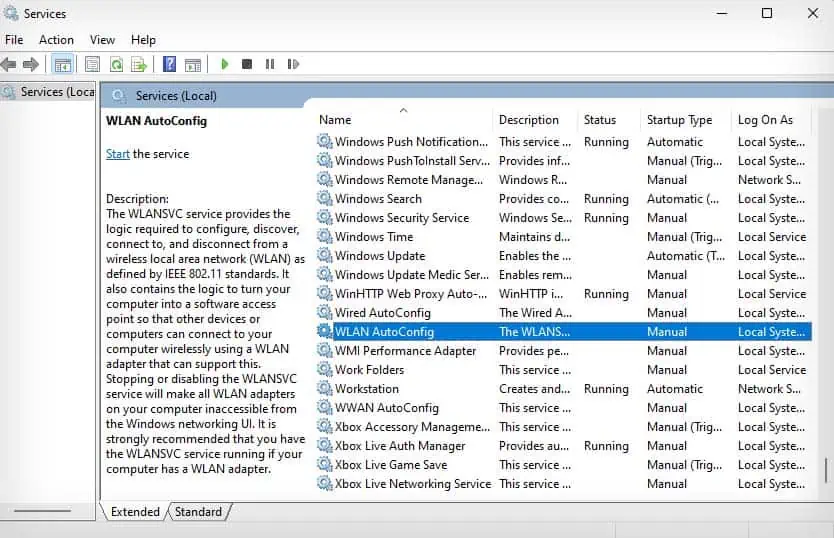Image resolution: width=834 pixels, height=538 pixels.
Task: Click the gear icon of Workstation
Action: coord(324,388)
